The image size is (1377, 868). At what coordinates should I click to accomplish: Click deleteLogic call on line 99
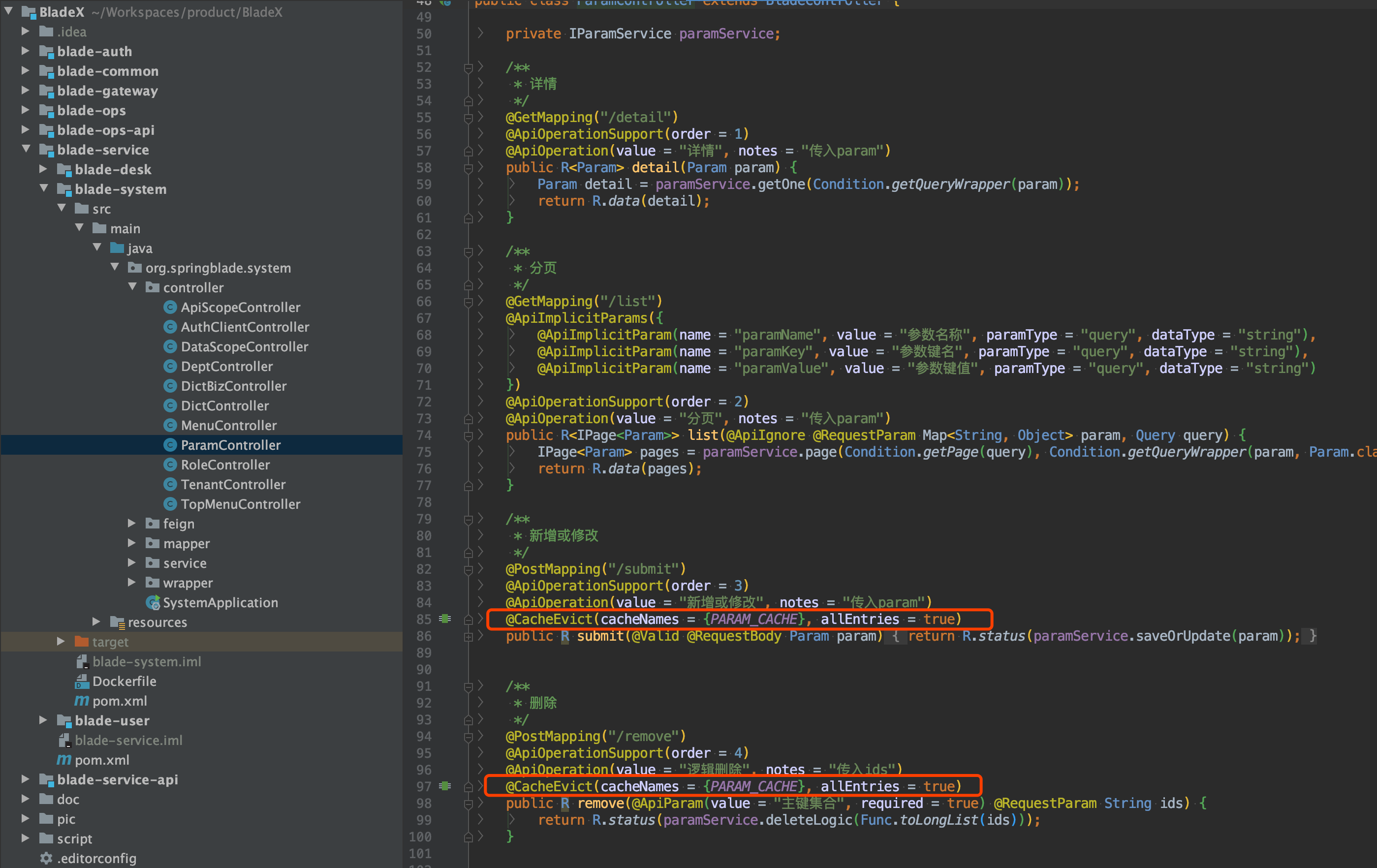tap(809, 820)
